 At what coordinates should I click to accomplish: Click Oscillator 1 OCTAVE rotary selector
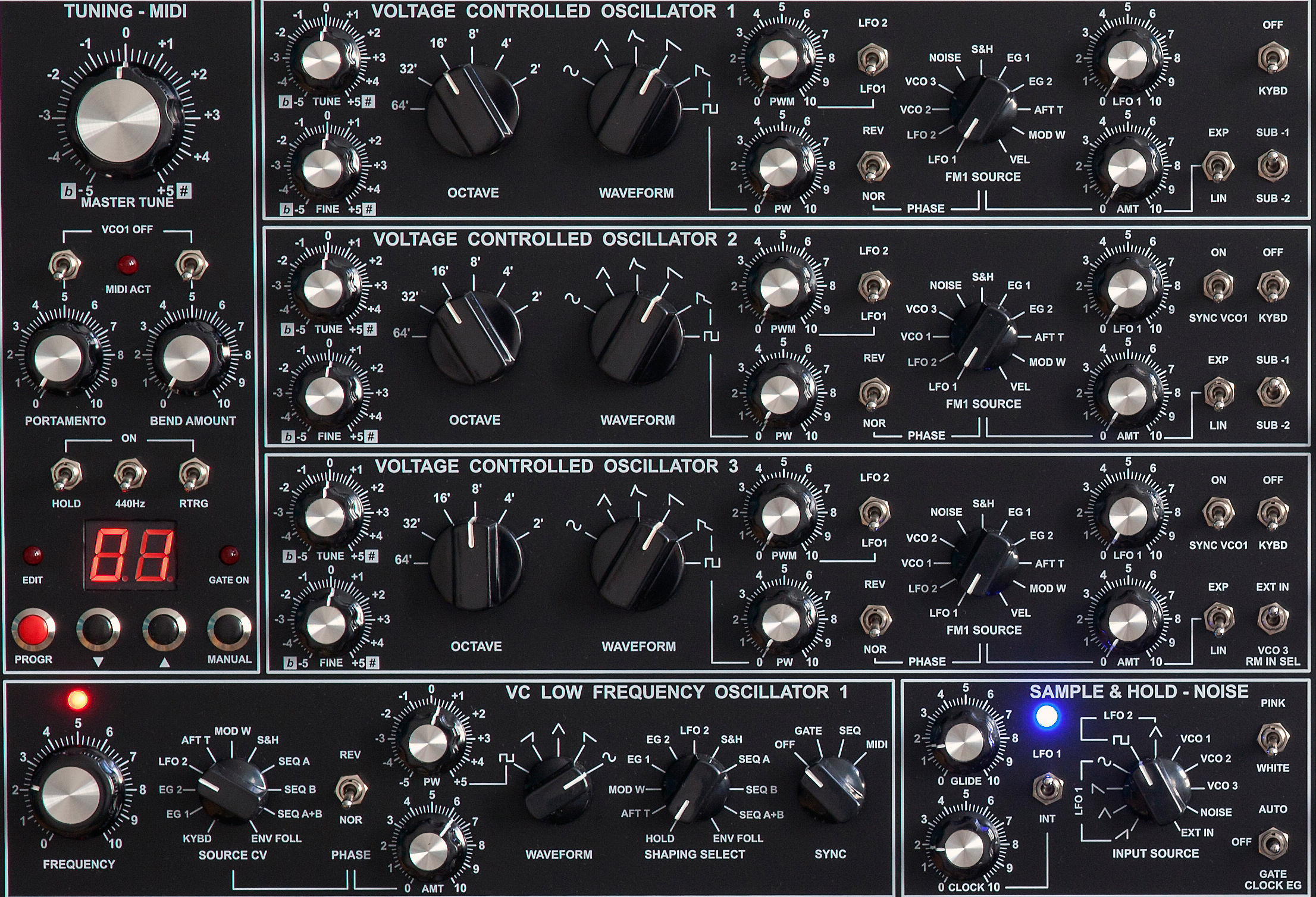473,110
